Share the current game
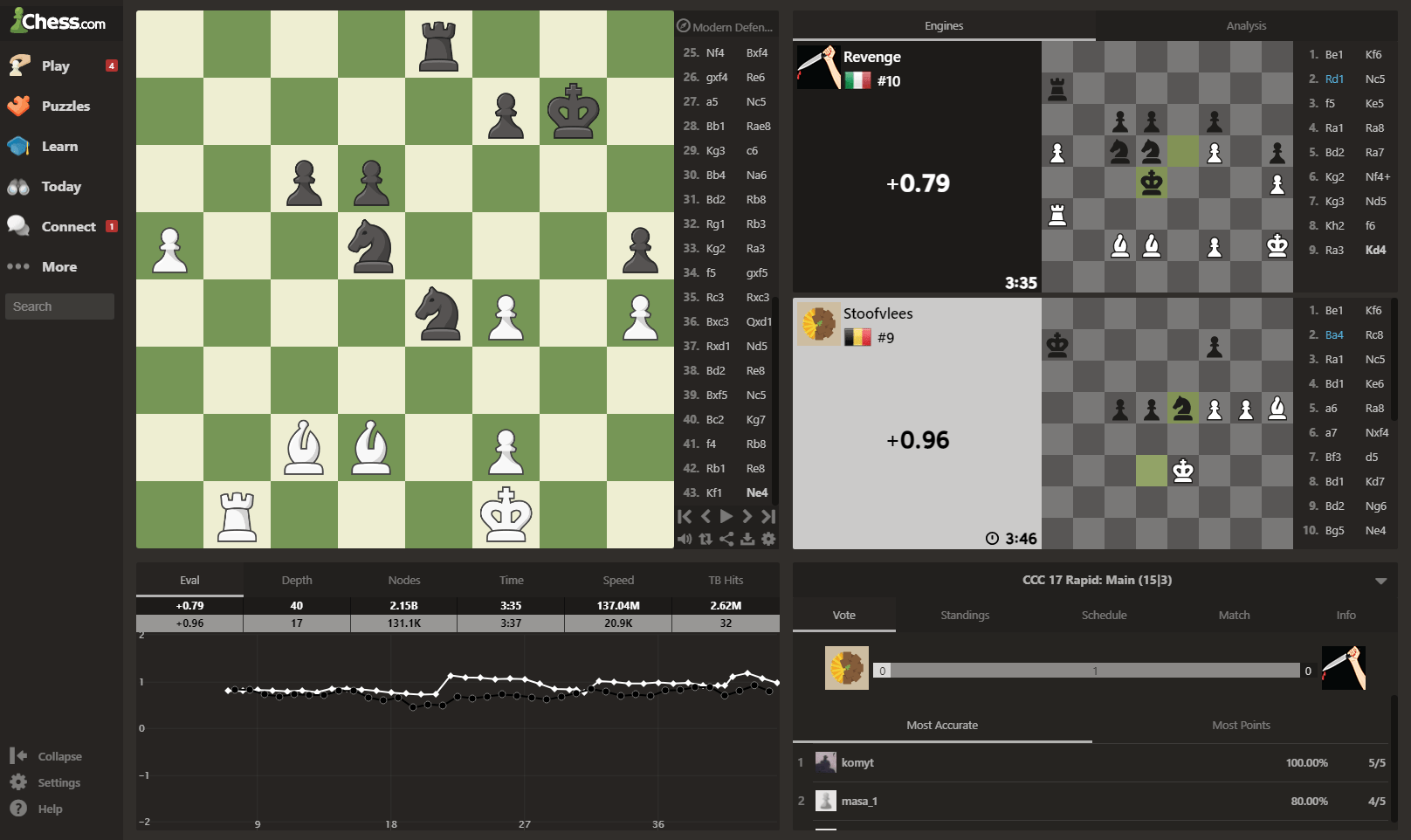Screen dimensions: 1411x840 click(x=726, y=540)
